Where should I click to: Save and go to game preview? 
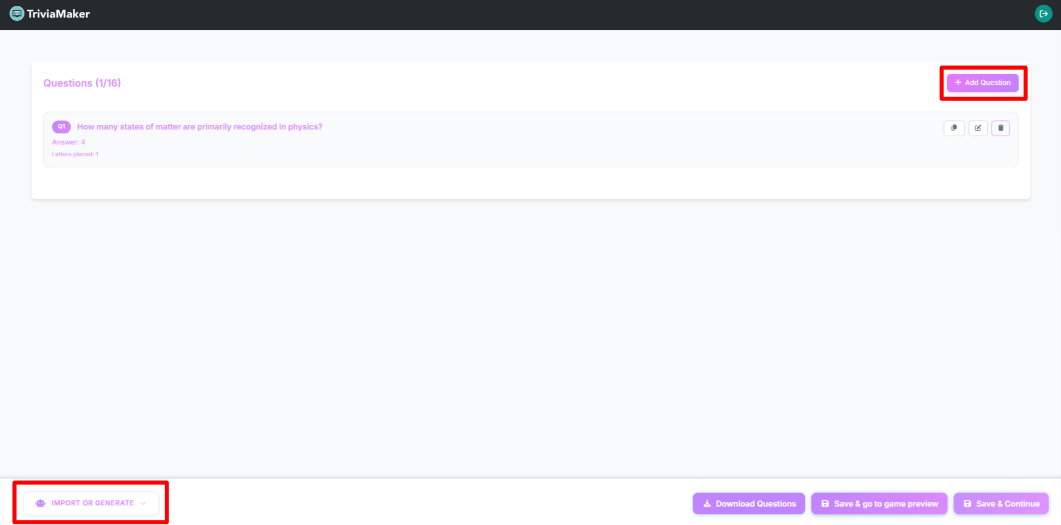point(879,503)
